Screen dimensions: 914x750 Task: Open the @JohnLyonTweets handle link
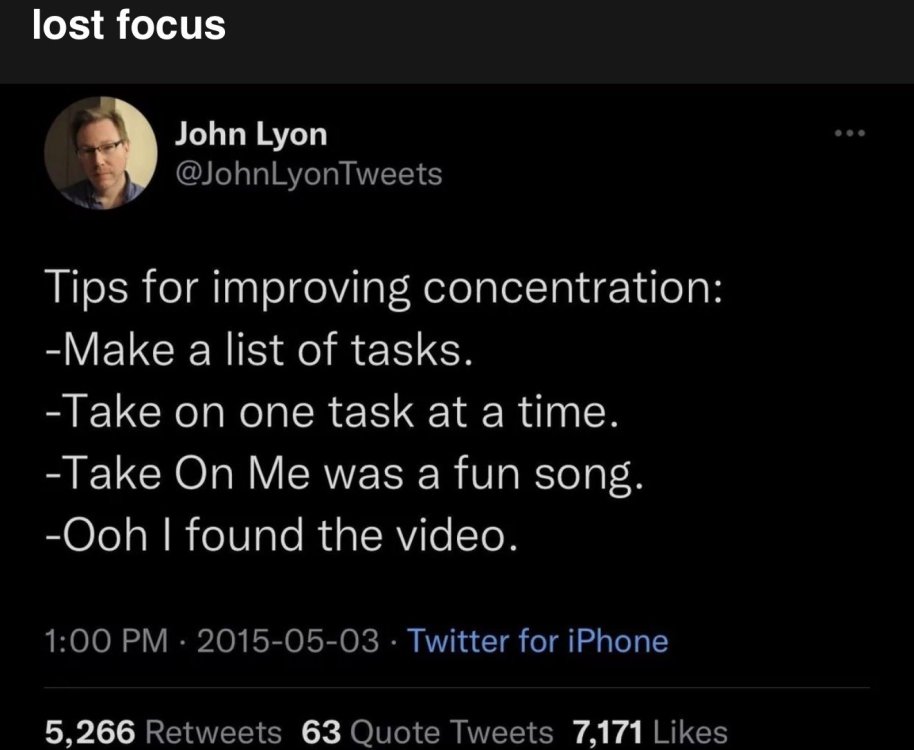point(308,174)
